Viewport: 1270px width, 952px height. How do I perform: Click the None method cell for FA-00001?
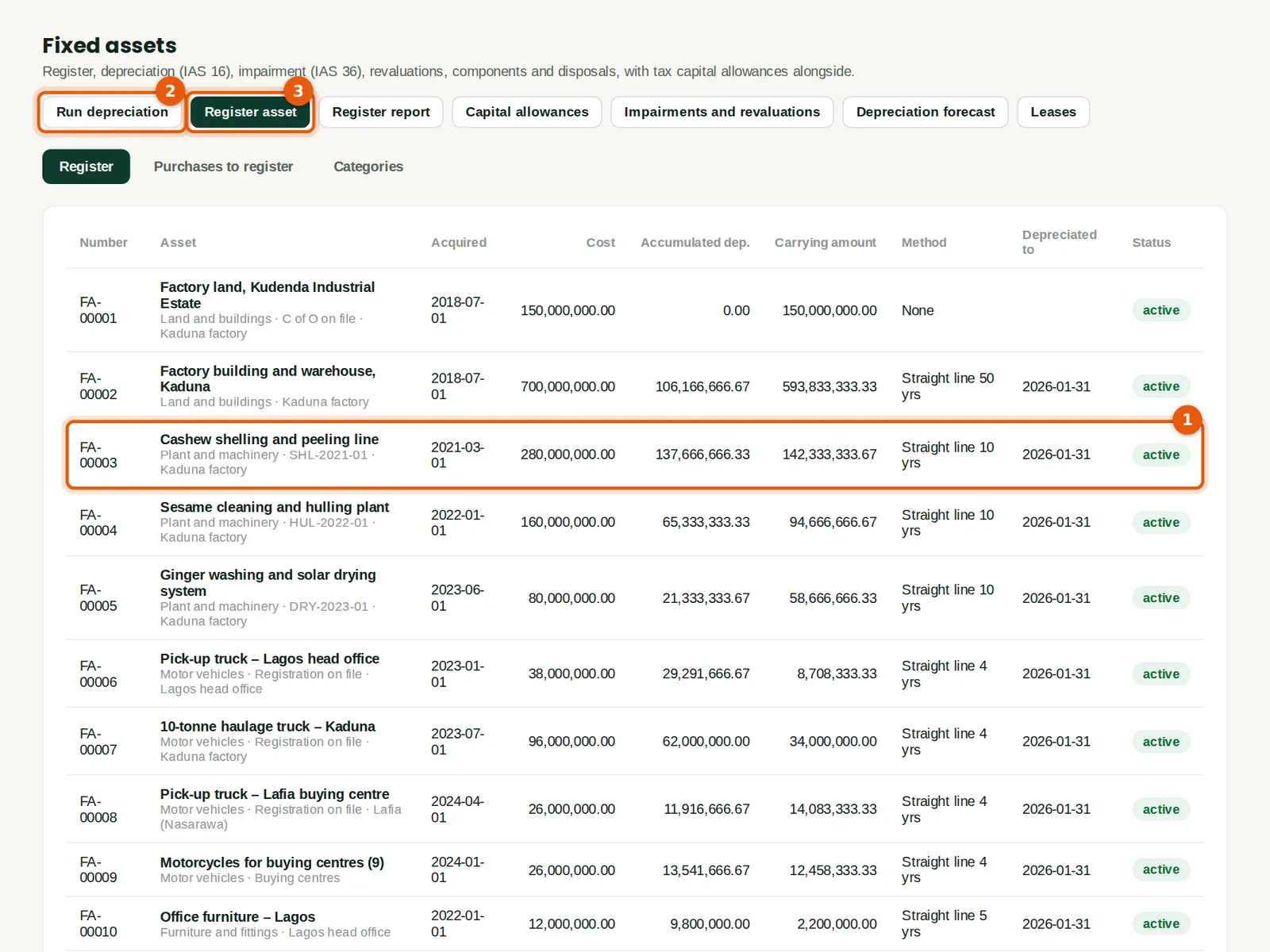[918, 310]
